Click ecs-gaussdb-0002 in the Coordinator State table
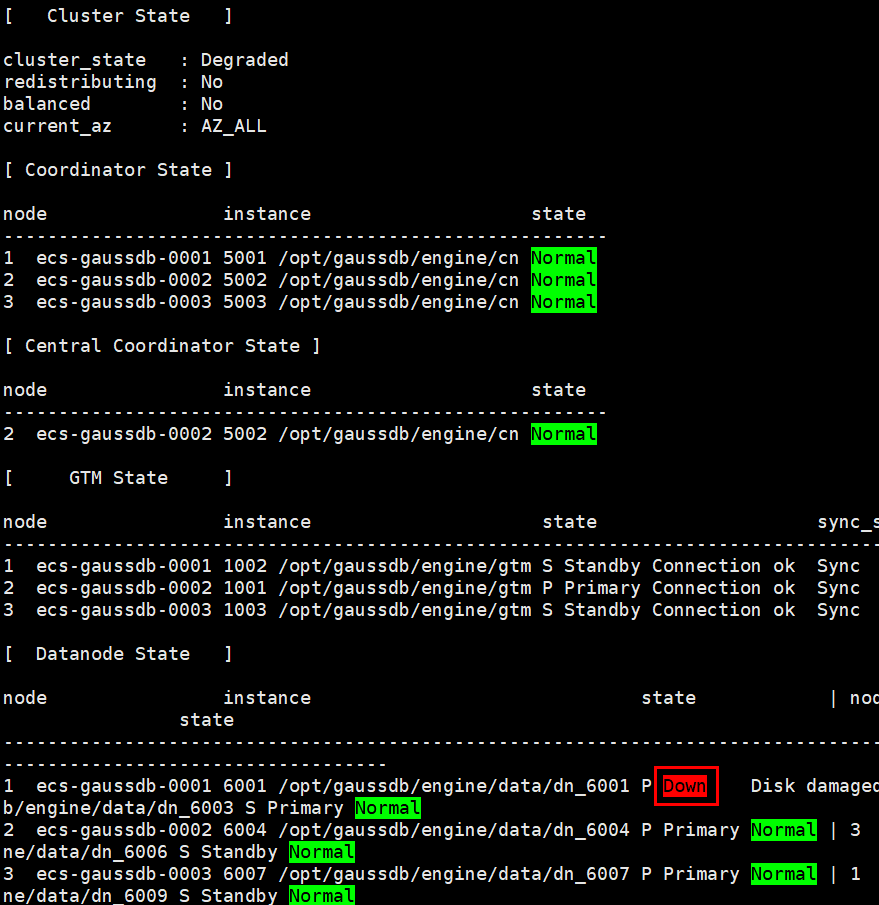 coord(124,280)
